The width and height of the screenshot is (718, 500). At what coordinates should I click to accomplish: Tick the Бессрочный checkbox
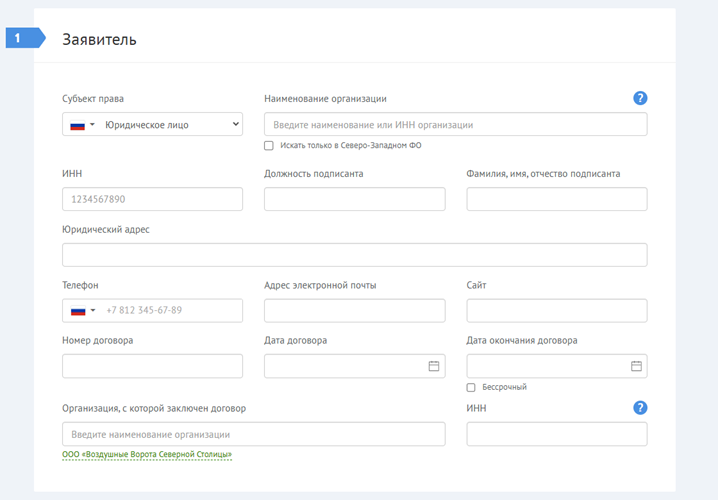[471, 387]
